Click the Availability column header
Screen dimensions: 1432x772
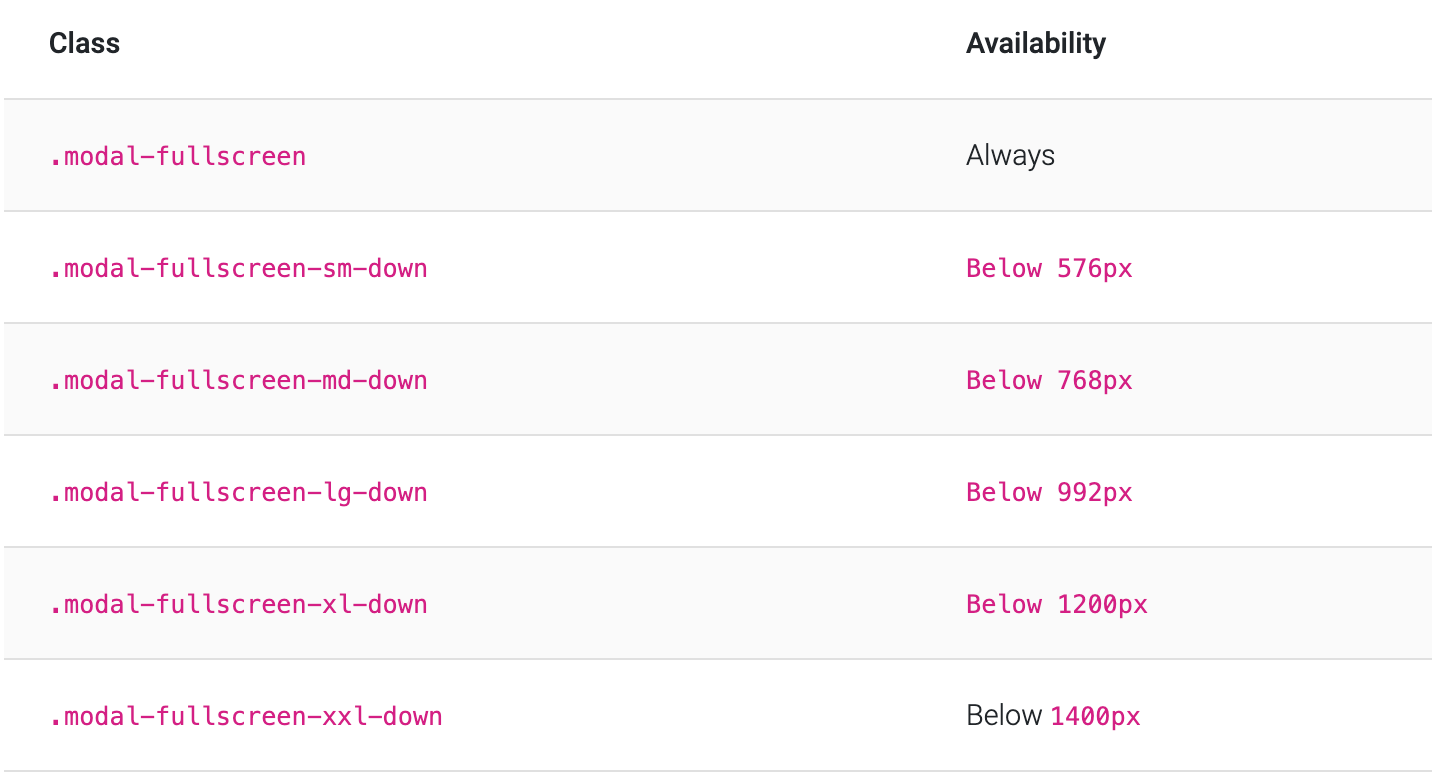click(1036, 43)
